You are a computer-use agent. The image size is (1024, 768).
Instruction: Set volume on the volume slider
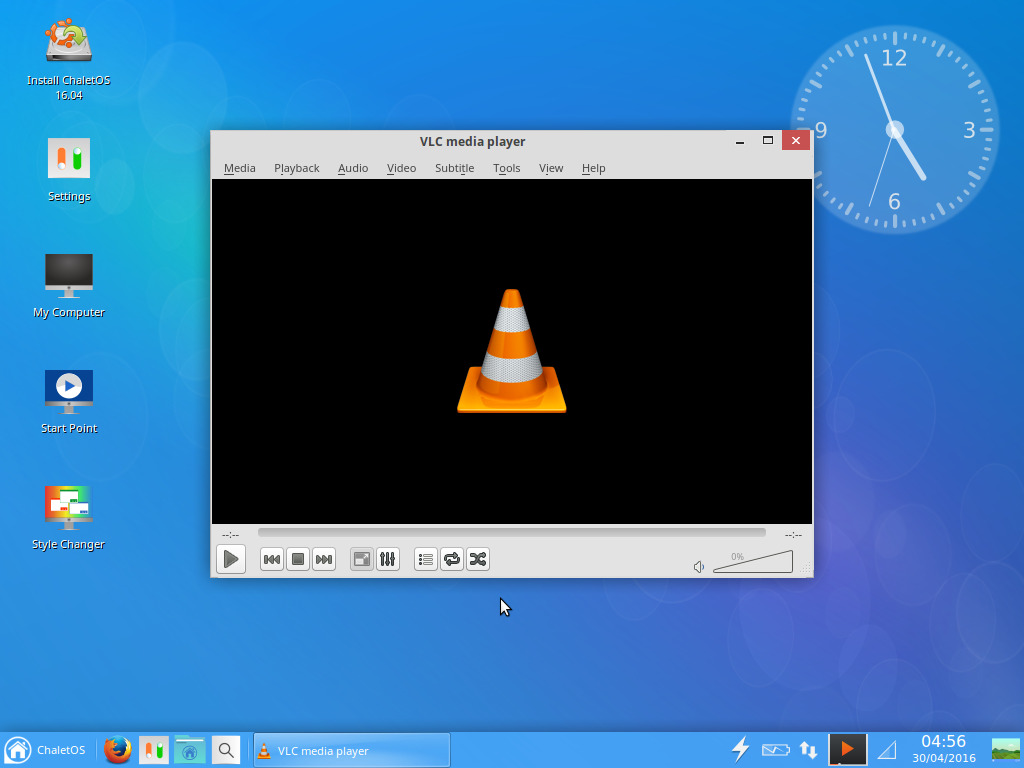(752, 563)
